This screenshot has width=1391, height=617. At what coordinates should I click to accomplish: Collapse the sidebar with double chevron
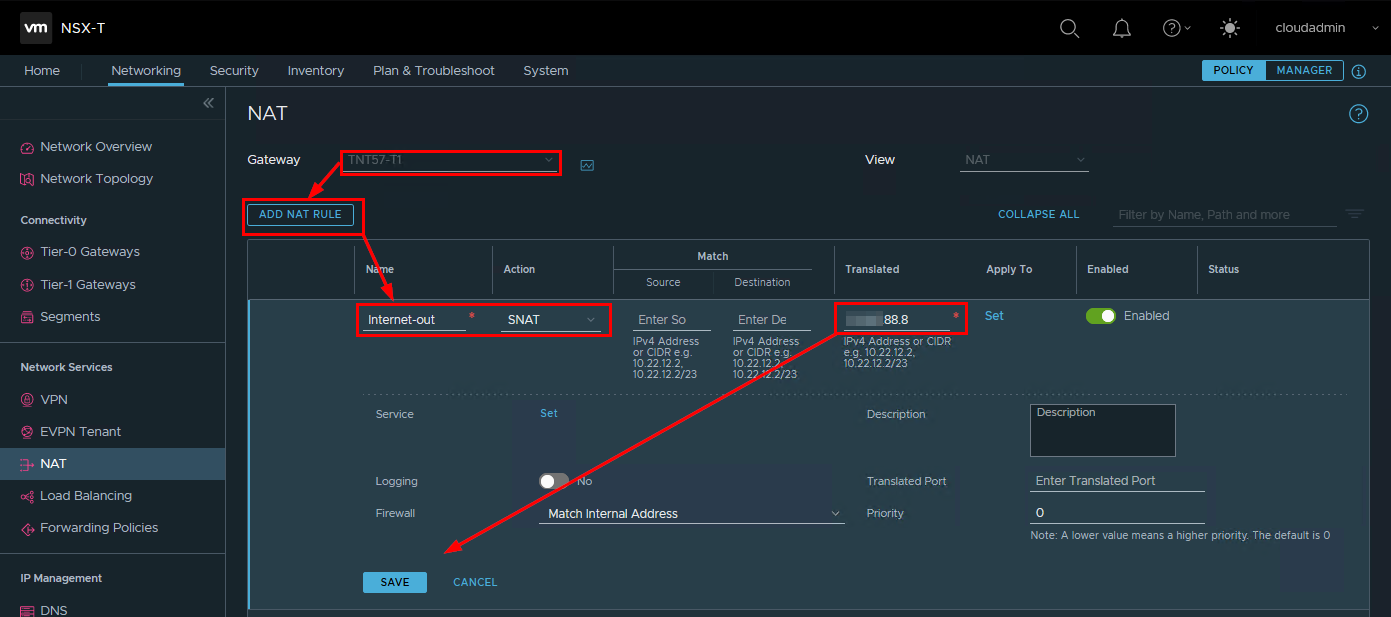tap(208, 103)
